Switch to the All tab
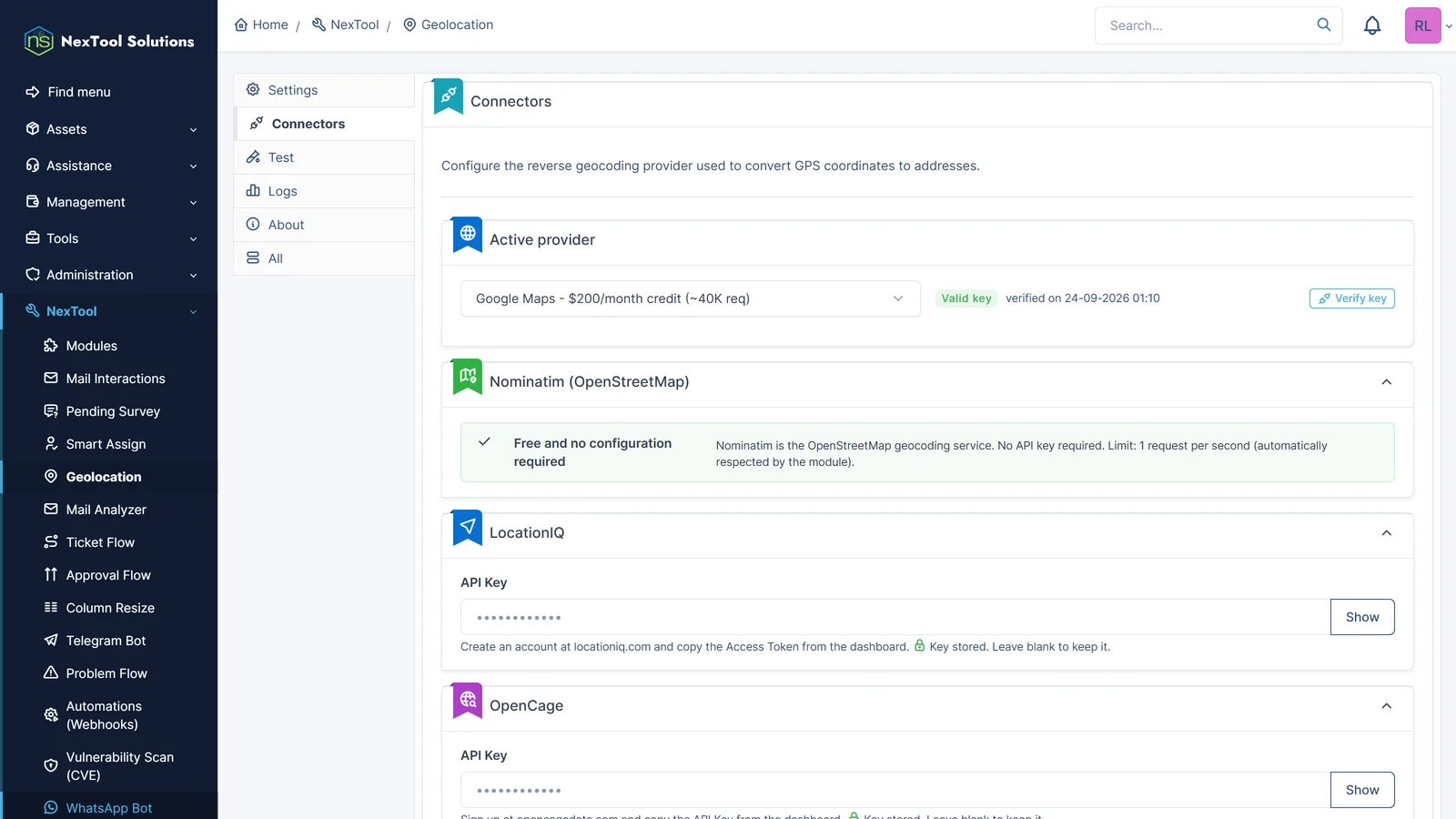 pyautogui.click(x=324, y=258)
